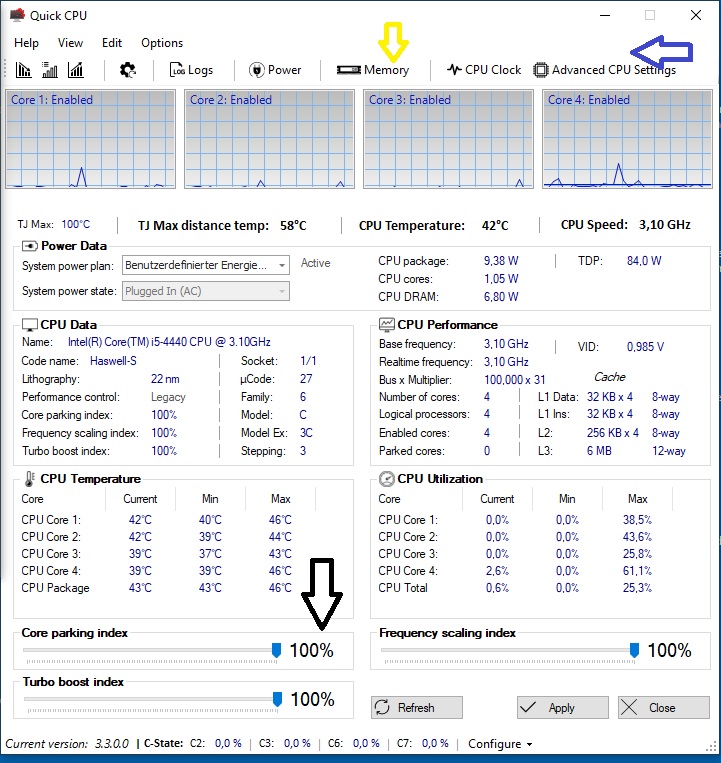721x763 pixels.
Task: Expand the System power plan dropdown
Action: coord(206,265)
